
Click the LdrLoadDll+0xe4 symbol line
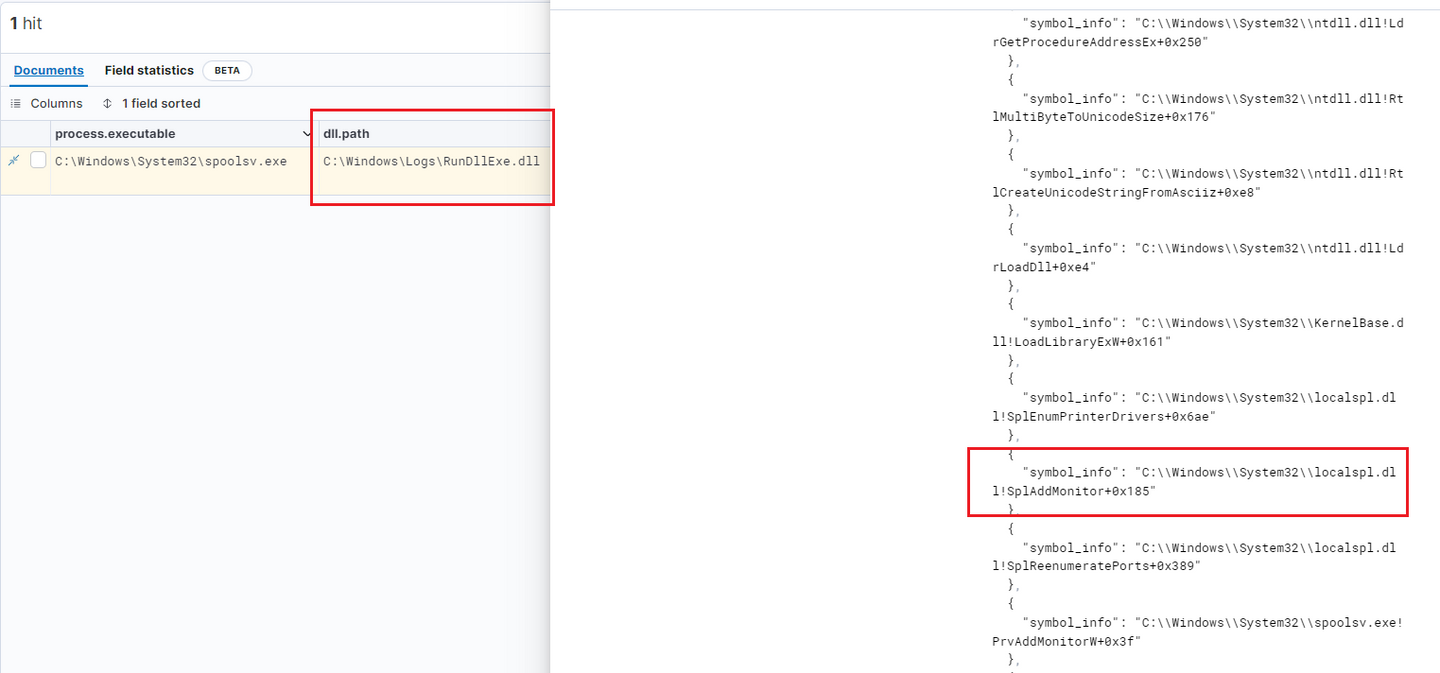pyautogui.click(x=1198, y=258)
